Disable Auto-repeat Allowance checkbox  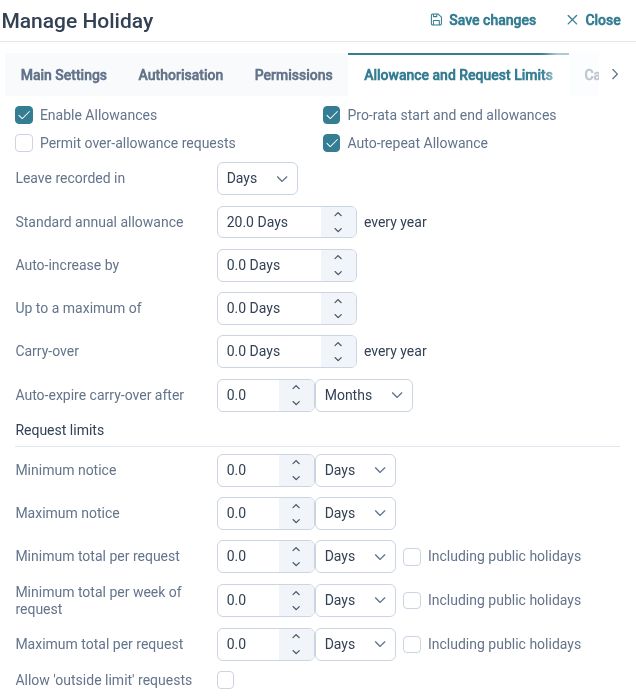pos(331,143)
